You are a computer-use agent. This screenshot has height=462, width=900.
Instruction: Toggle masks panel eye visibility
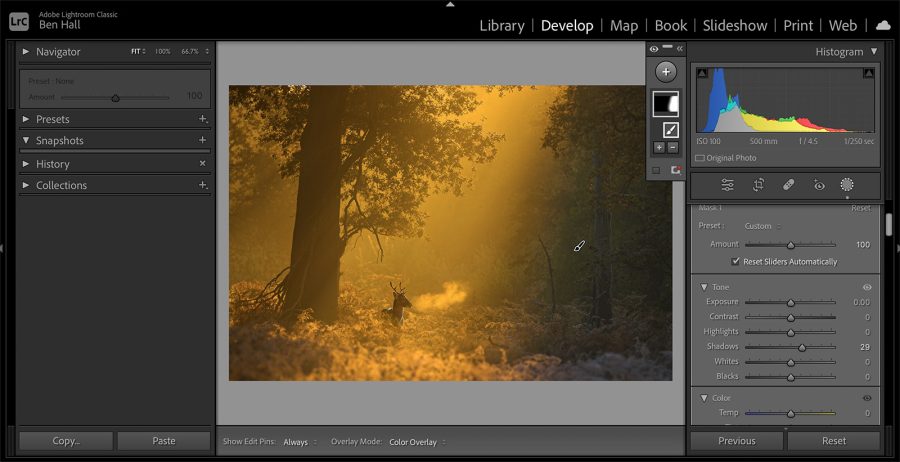(654, 49)
